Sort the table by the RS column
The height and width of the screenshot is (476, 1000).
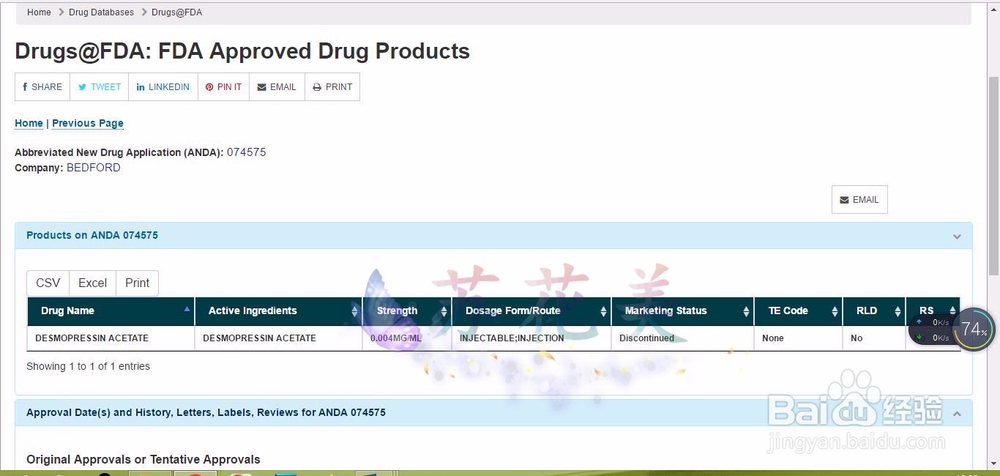pyautogui.click(x=932, y=311)
